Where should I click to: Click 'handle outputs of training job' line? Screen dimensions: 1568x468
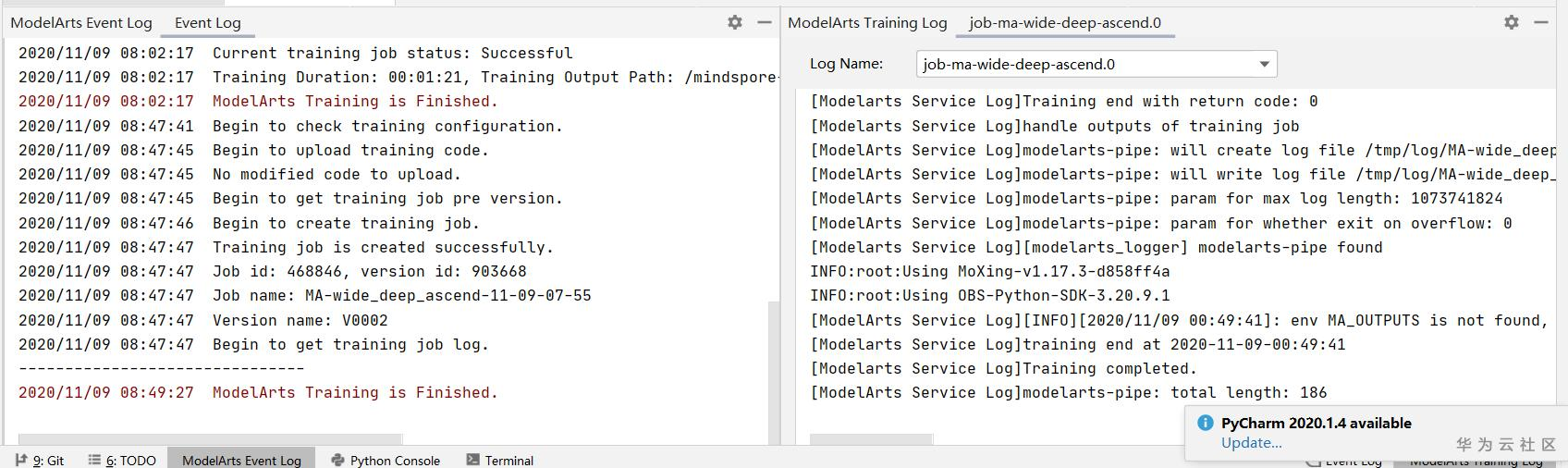point(1055,126)
